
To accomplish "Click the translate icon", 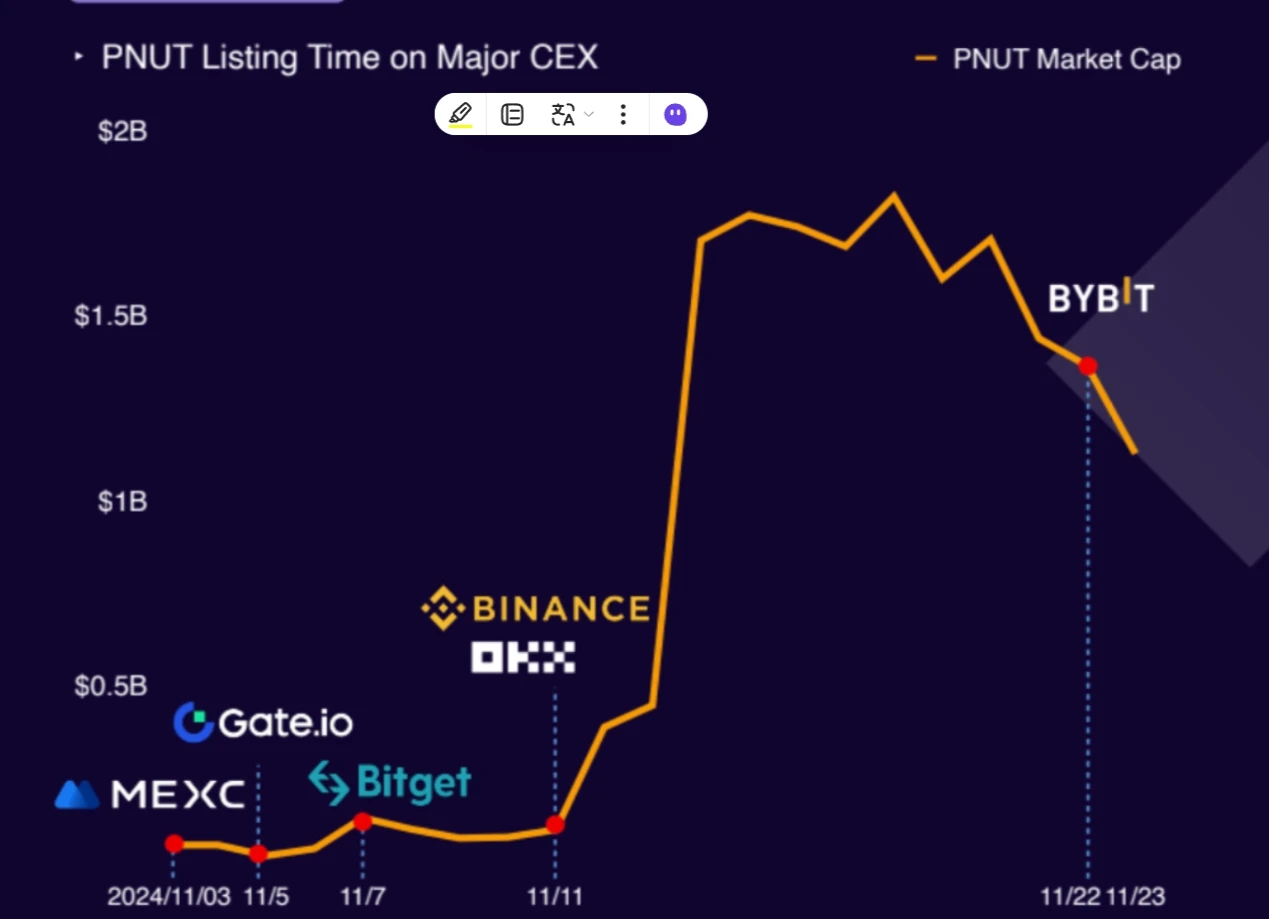I will (563, 114).
